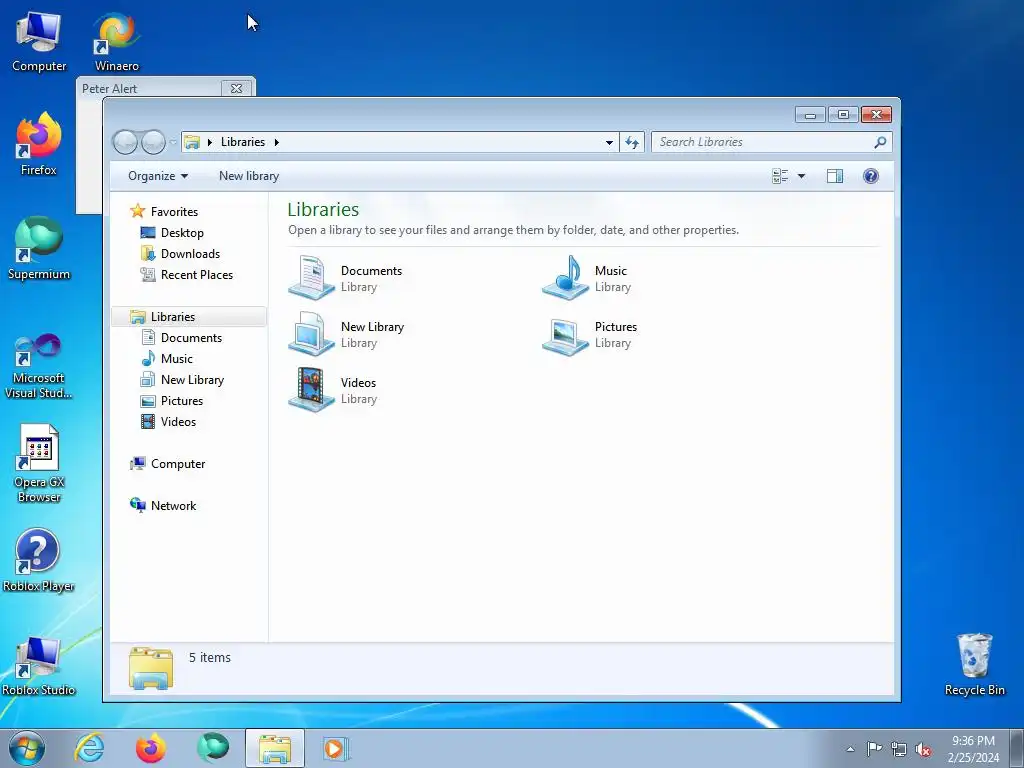Open the Pictures library icon in main pane
1024x768 pixels.
[566, 336]
